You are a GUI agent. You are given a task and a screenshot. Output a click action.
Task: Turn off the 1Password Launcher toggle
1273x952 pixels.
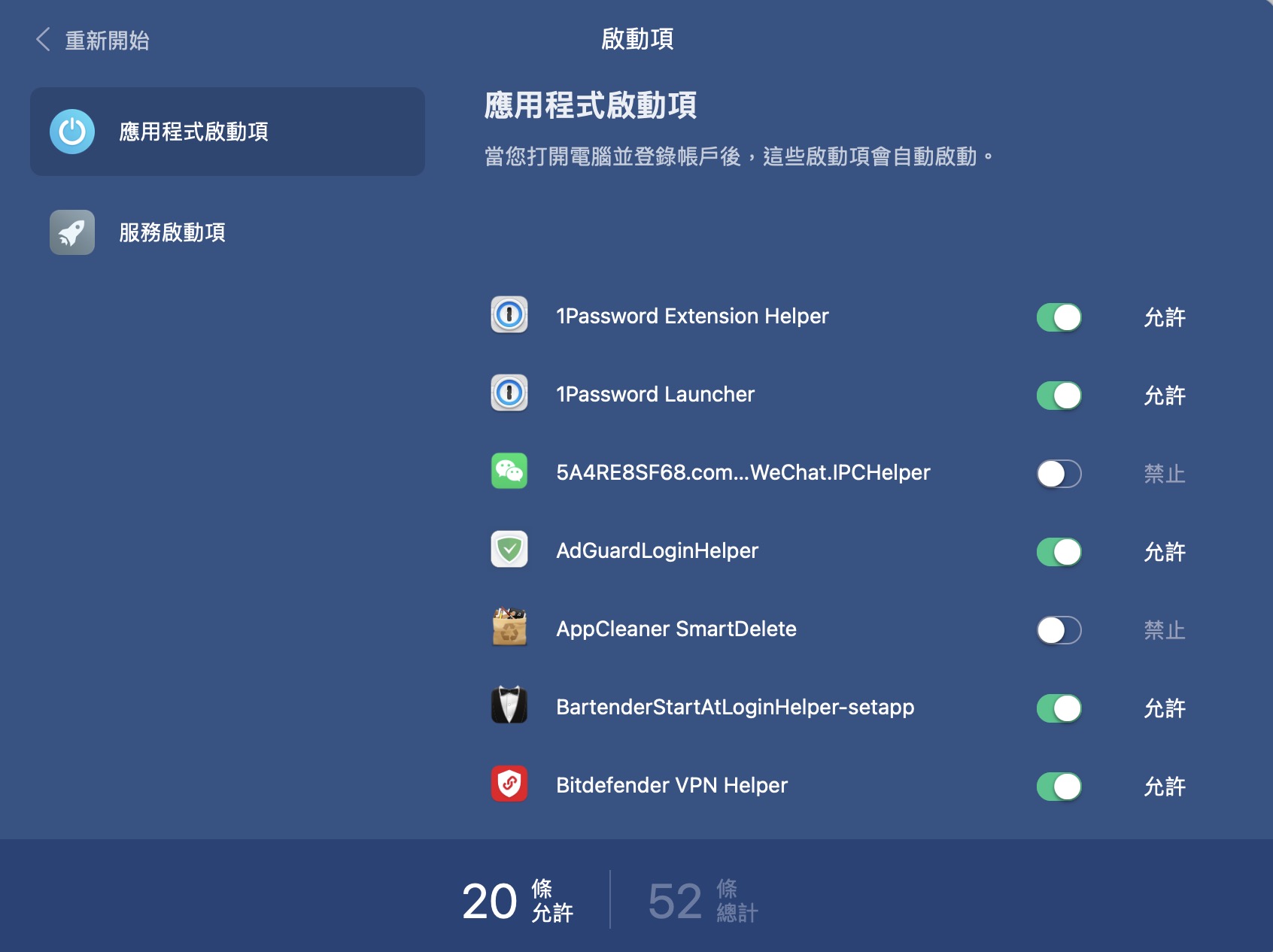[x=1059, y=396]
